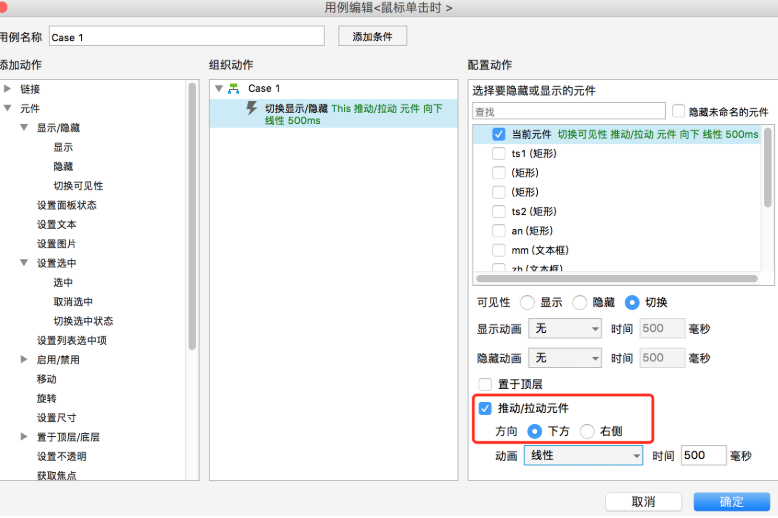This screenshot has width=778, height=518.
Task: Select the 移动 action
Action: pyautogui.click(x=47, y=379)
